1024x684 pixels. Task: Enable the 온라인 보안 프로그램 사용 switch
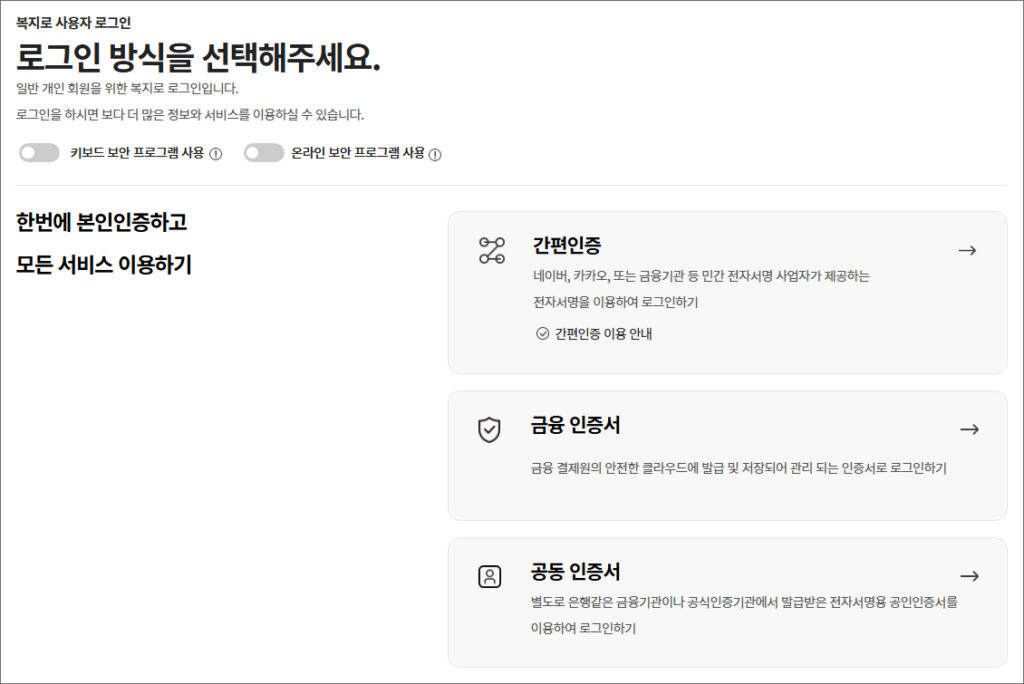[x=264, y=153]
